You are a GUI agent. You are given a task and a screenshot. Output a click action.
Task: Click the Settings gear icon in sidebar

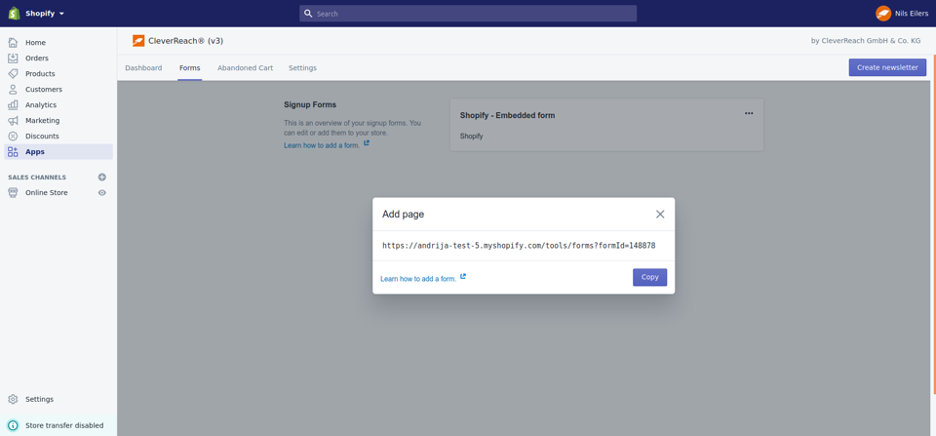pyautogui.click(x=13, y=399)
